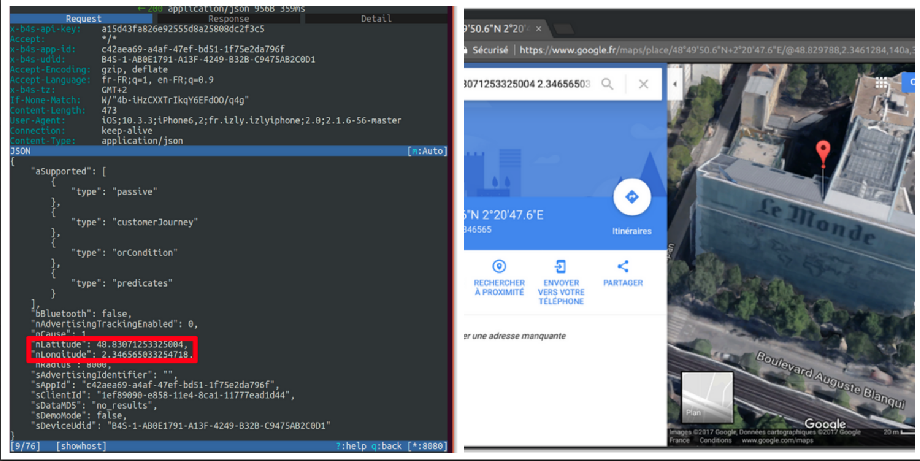
Task: Open the Detail tab in mitmproxy
Action: point(377,19)
